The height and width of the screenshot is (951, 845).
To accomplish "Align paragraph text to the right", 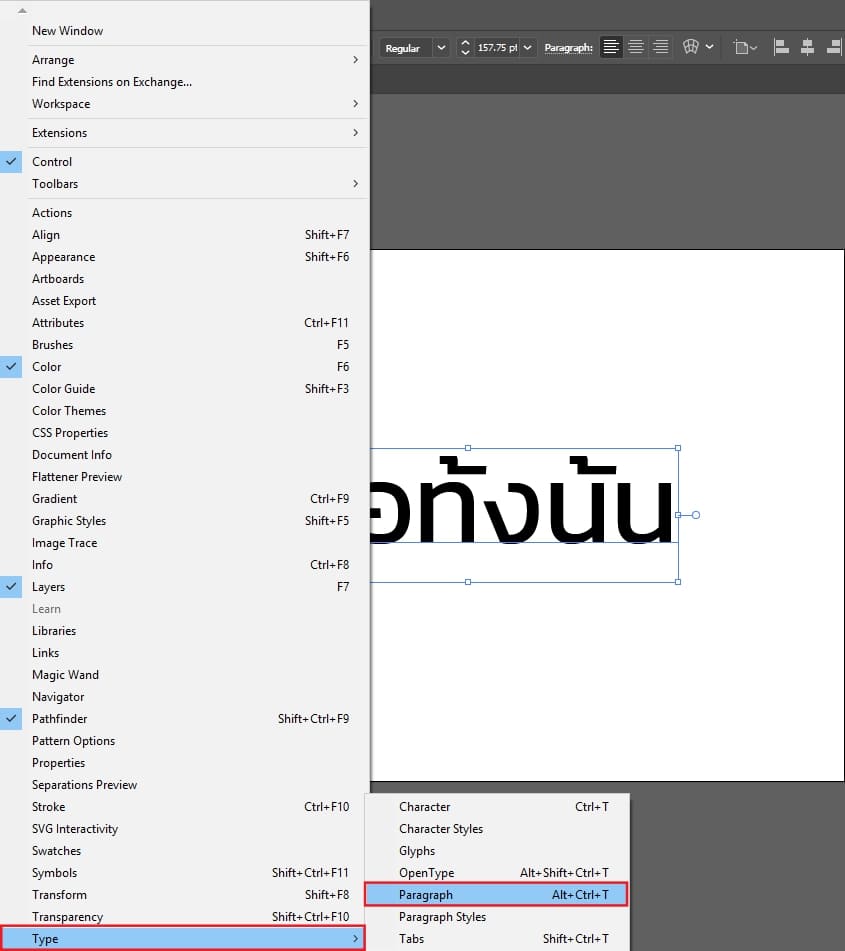I will coord(661,47).
